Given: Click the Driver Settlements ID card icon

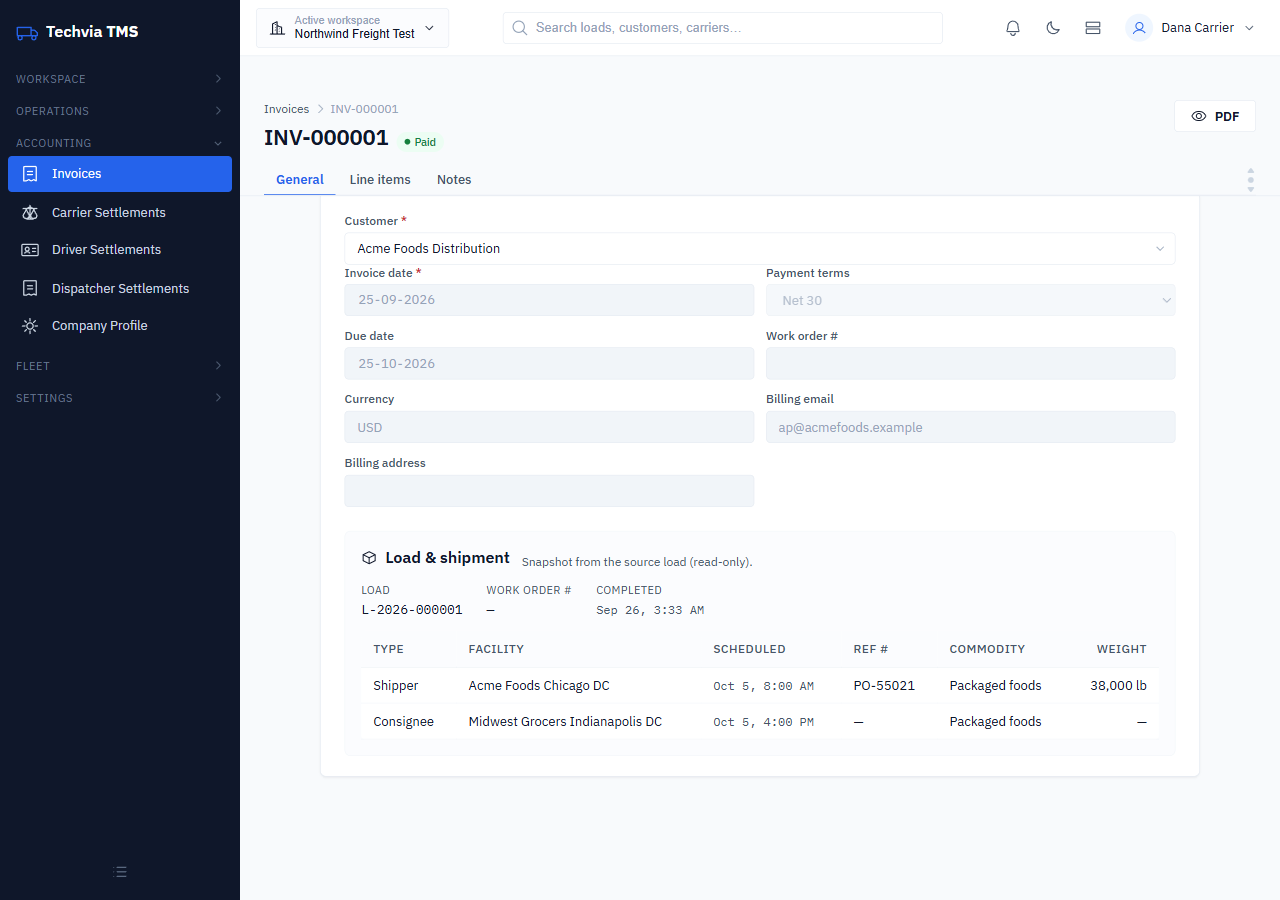Looking at the screenshot, I should tap(30, 250).
